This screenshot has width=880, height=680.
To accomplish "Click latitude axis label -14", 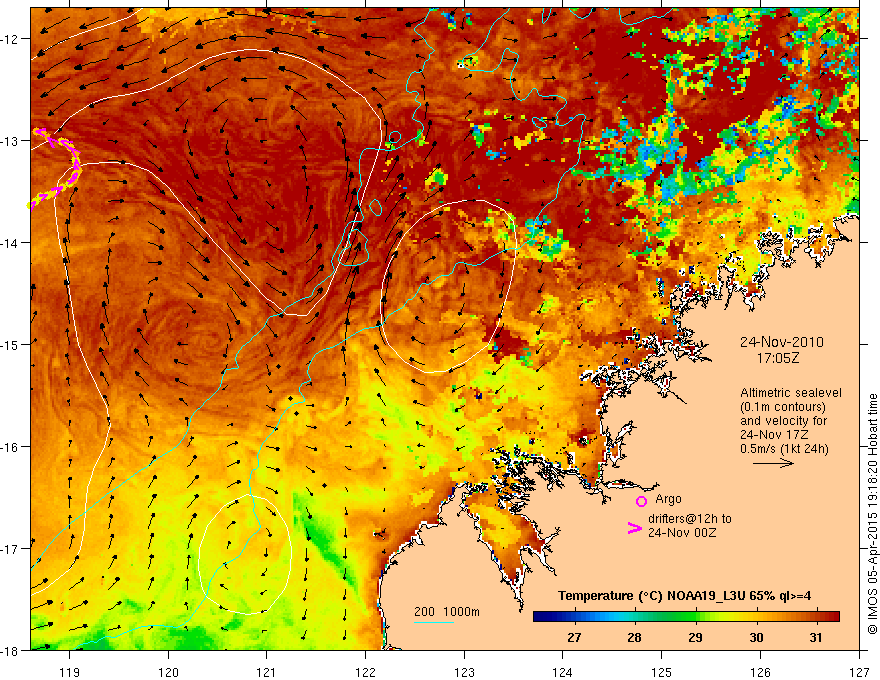I will (10, 243).
